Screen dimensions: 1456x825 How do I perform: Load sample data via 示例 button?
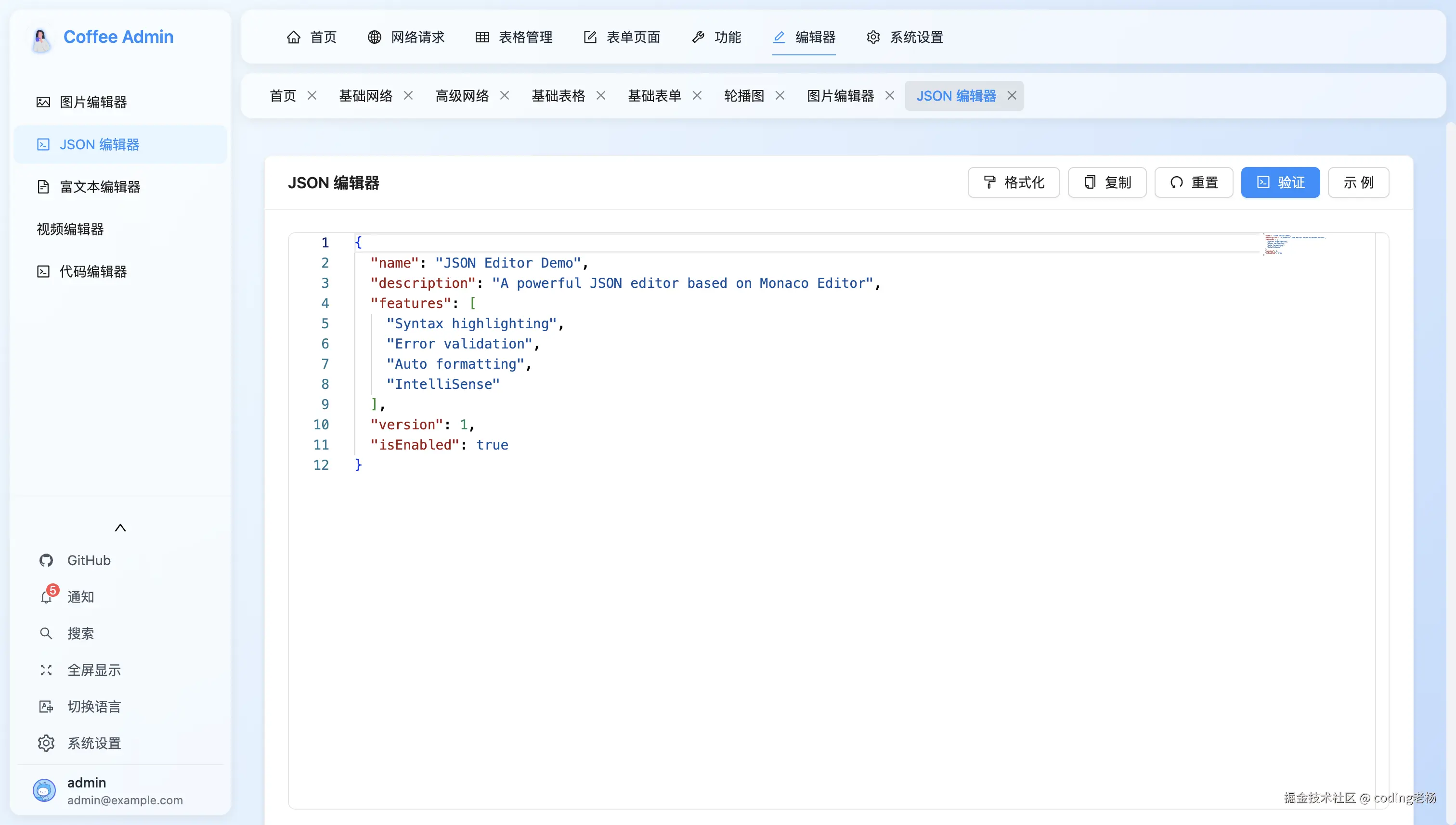pyautogui.click(x=1359, y=182)
